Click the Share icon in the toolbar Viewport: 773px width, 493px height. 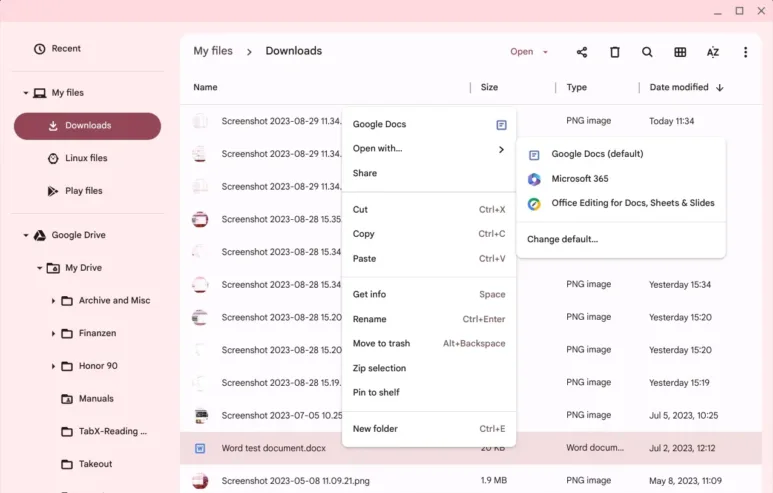pos(582,52)
